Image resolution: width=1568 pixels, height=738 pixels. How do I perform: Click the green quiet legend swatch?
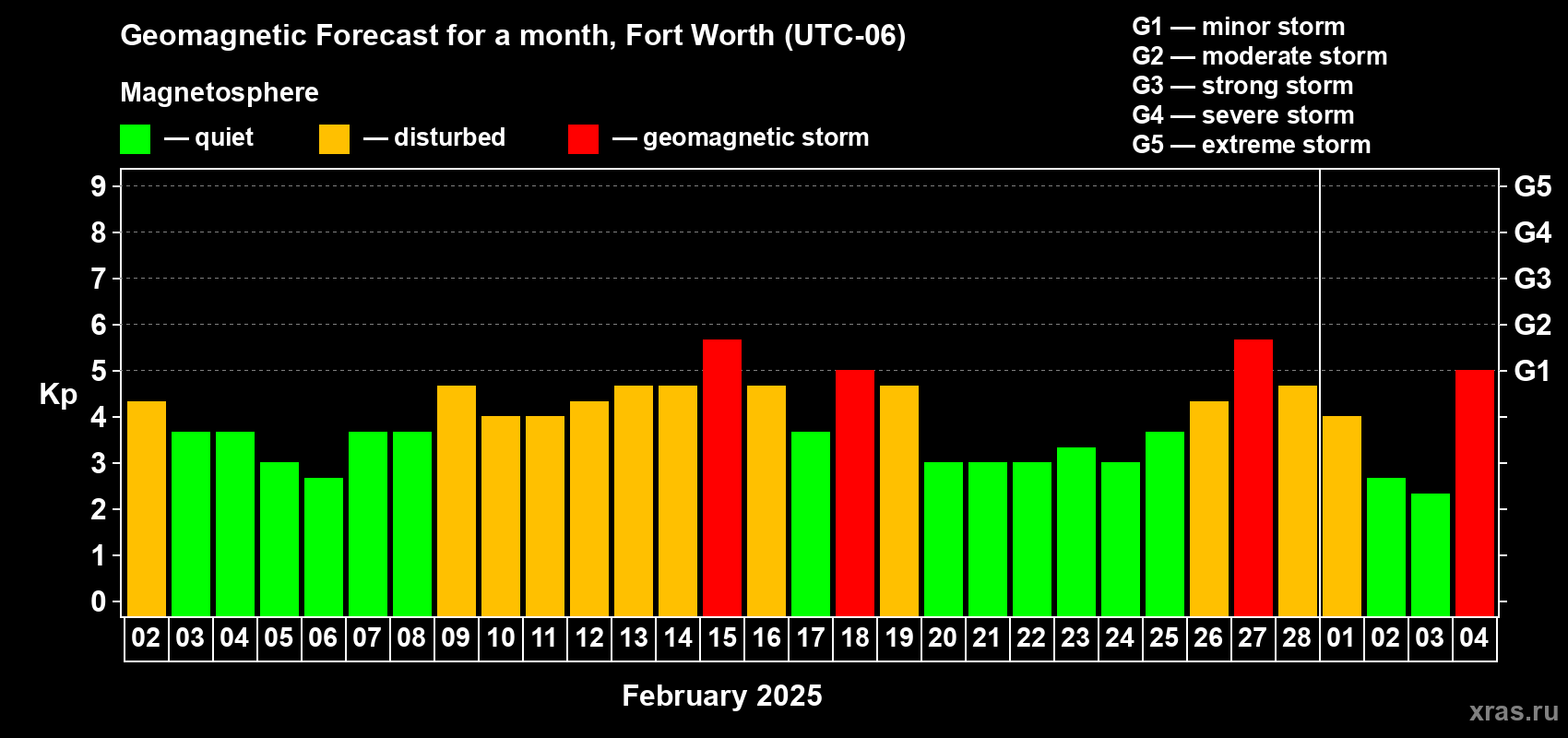tap(135, 139)
